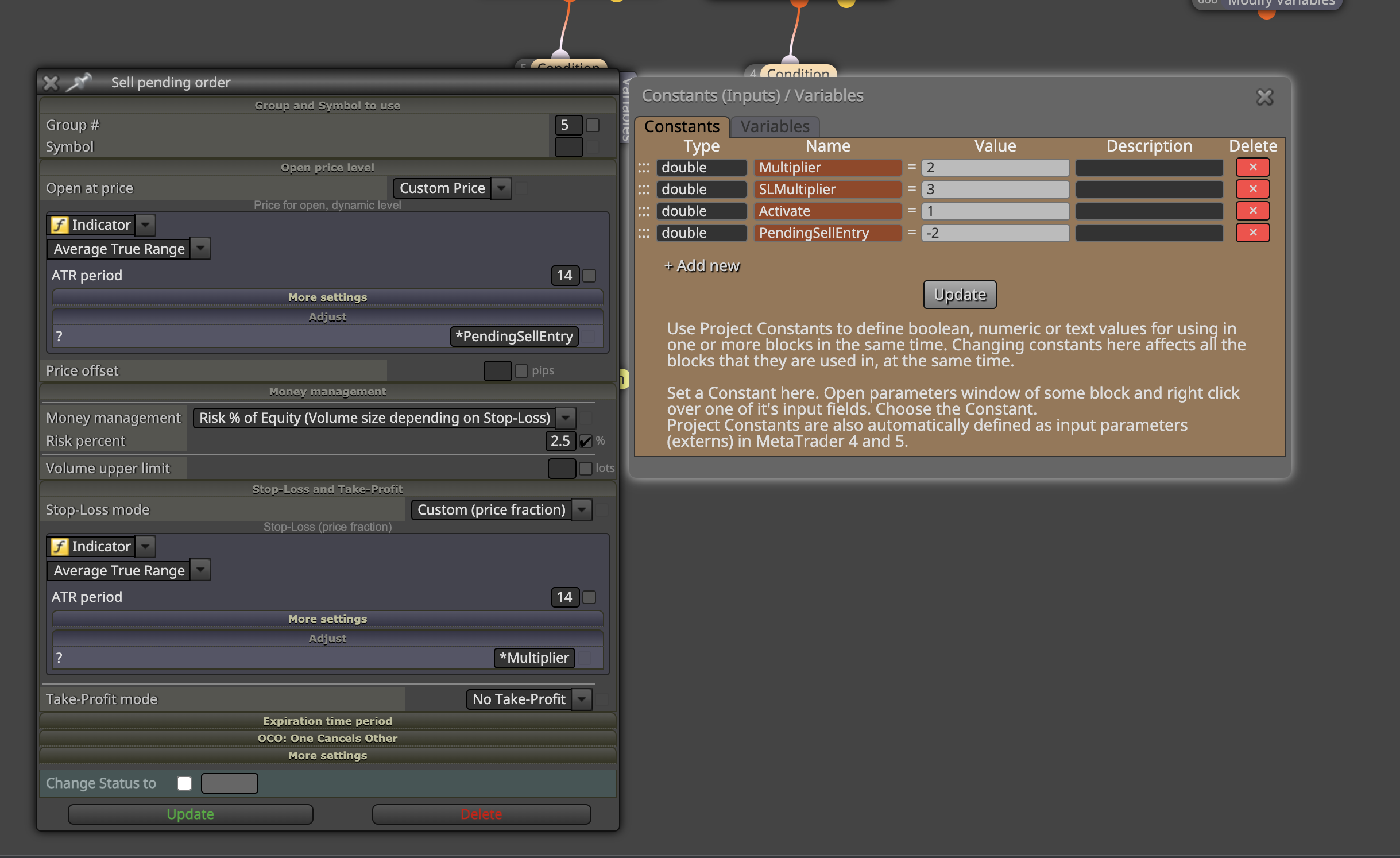Click the Activate name field

(x=827, y=211)
